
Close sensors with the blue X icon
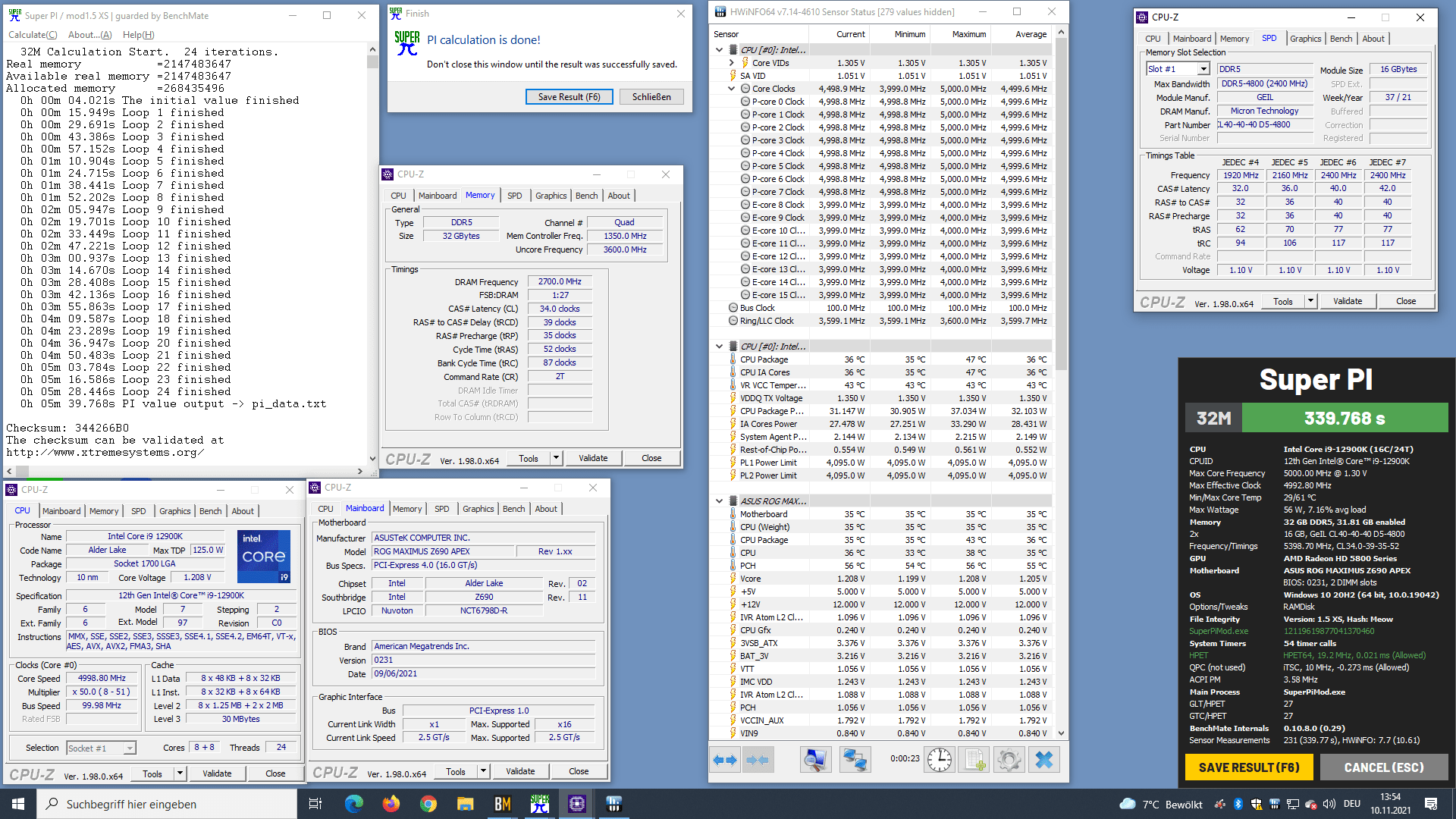pos(1044,760)
